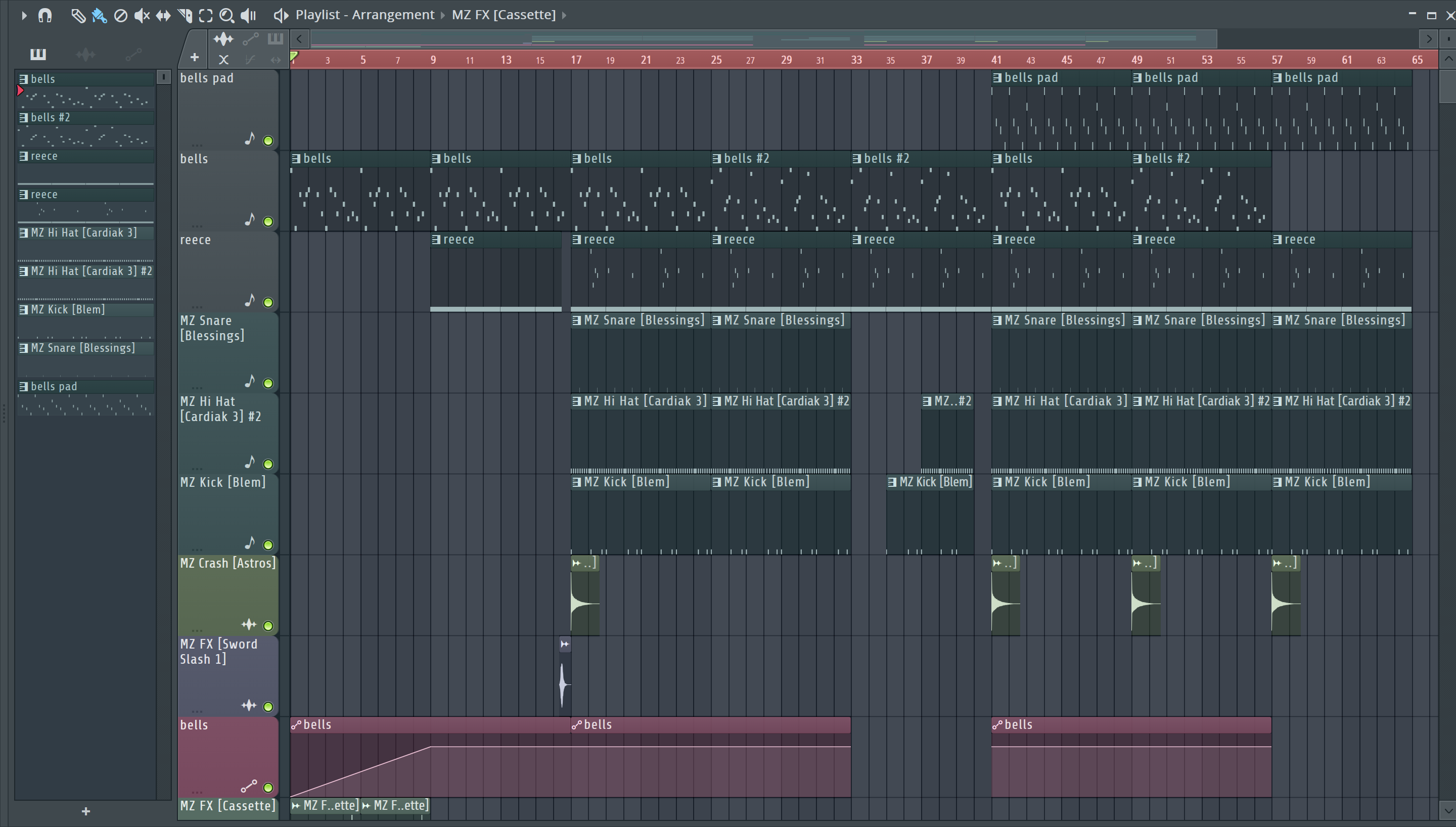Show audio clips in the picker panel
Screen dimensions: 1456x827
pos(86,55)
